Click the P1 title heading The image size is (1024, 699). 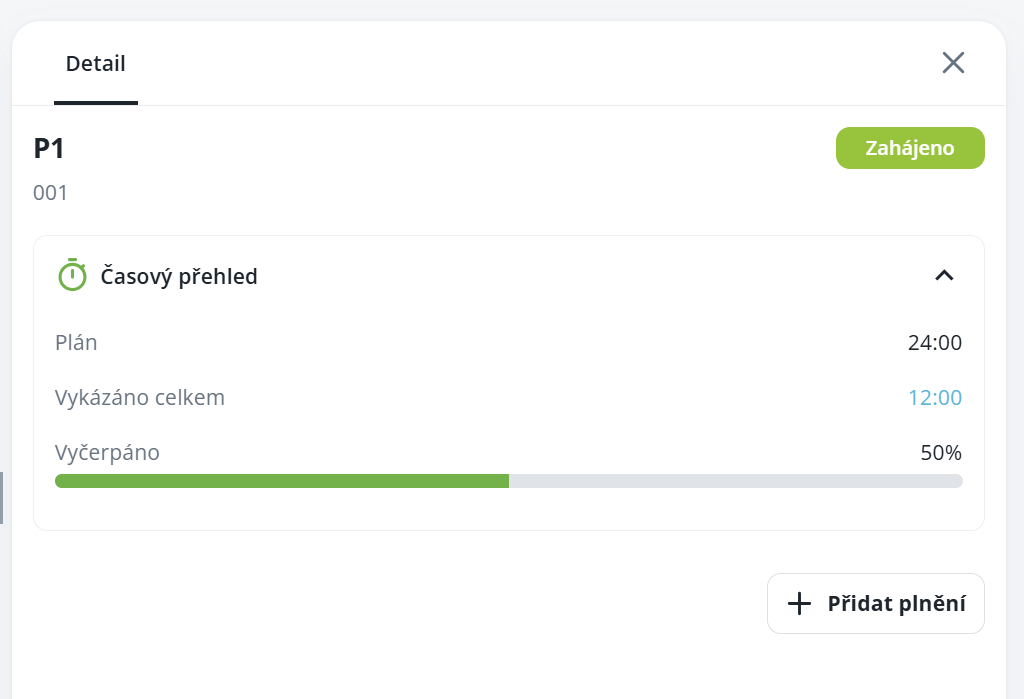[49, 148]
